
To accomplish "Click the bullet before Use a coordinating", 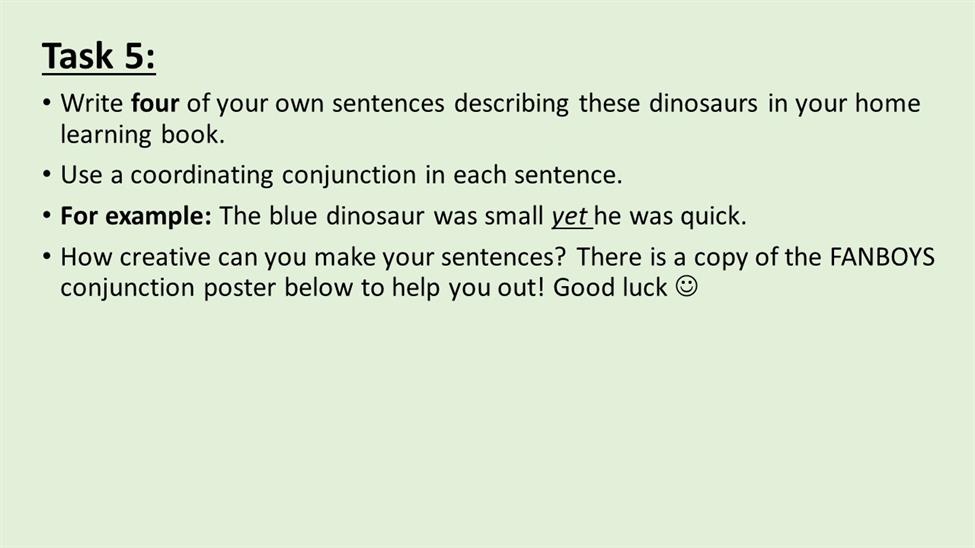I will coord(47,174).
